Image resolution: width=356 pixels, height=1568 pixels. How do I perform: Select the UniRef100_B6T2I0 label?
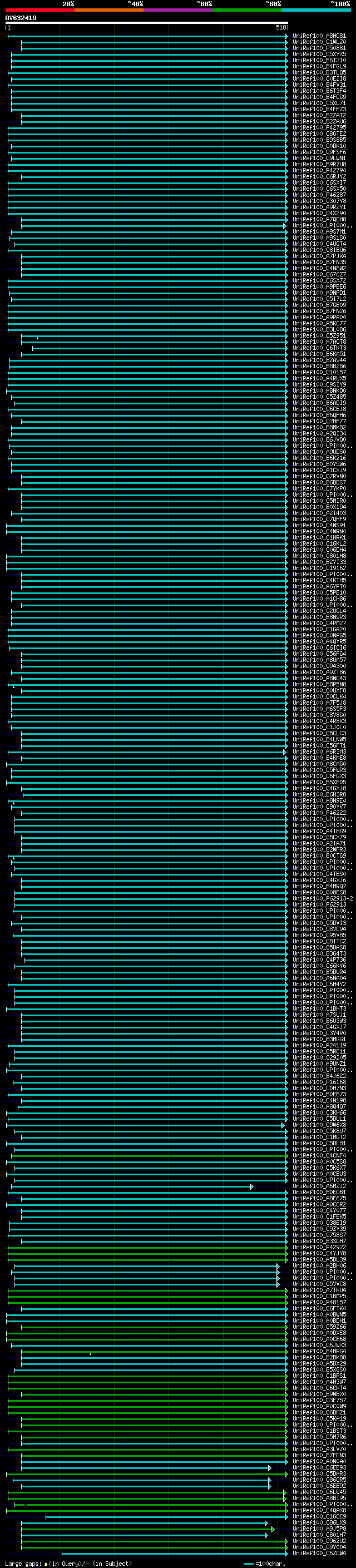[319, 60]
